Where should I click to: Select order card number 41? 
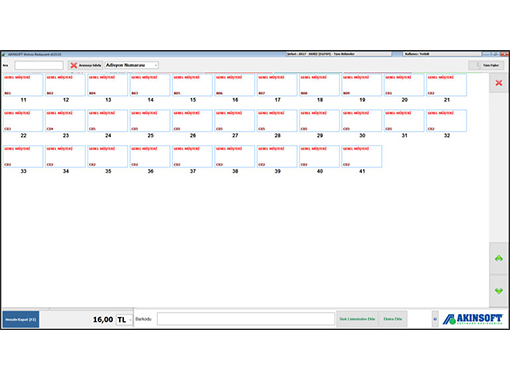pos(362,156)
